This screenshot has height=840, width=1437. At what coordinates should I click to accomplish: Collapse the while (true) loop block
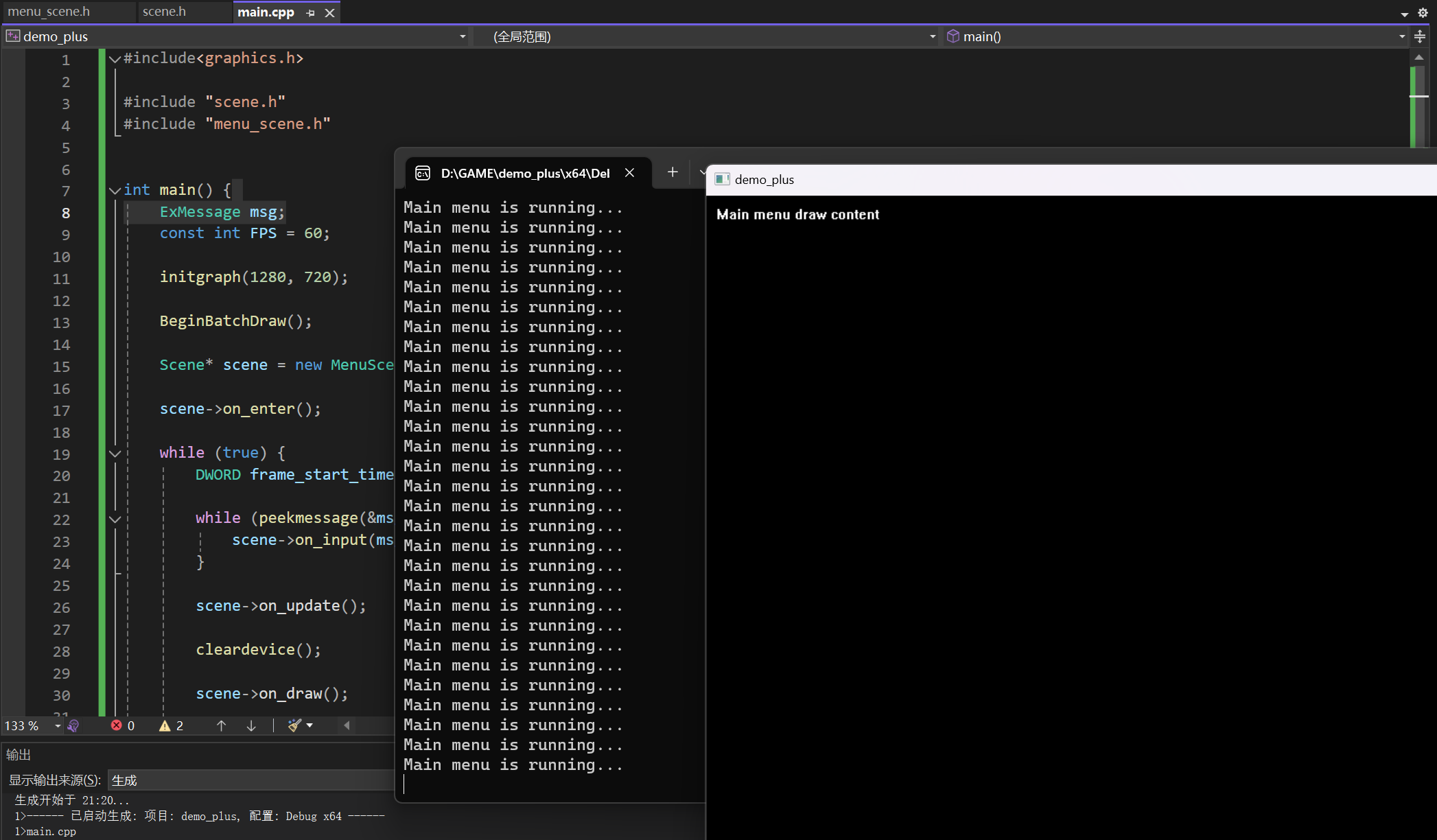point(115,453)
